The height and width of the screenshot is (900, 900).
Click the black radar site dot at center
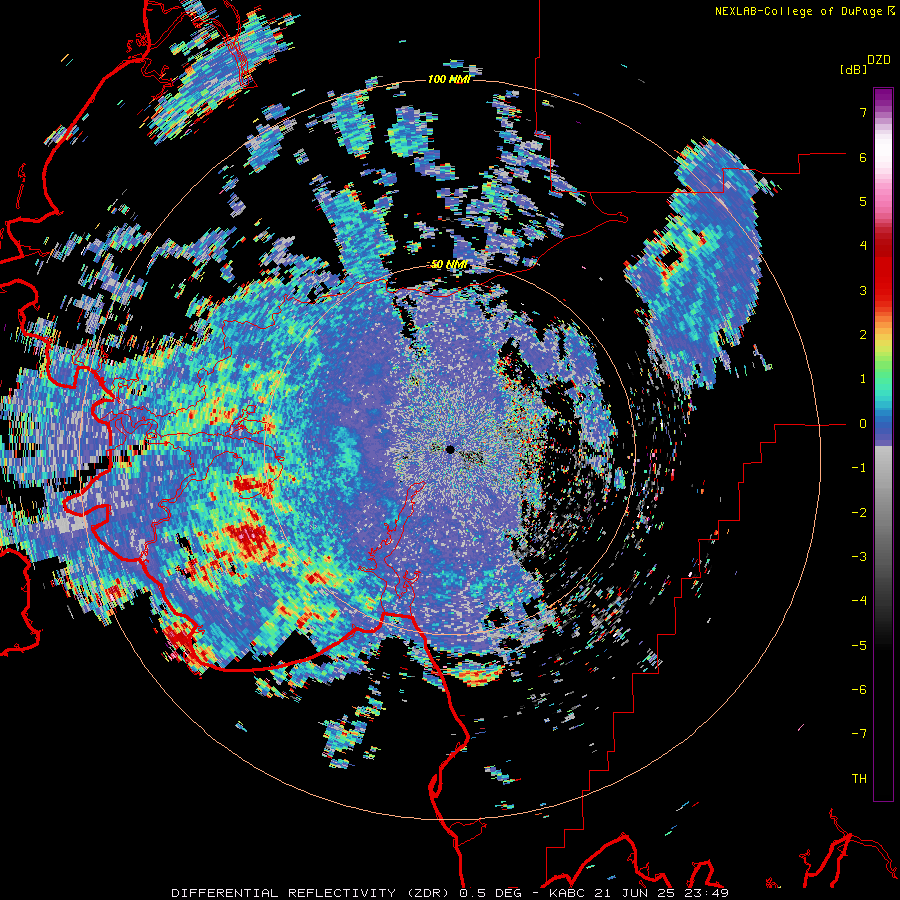tap(450, 449)
